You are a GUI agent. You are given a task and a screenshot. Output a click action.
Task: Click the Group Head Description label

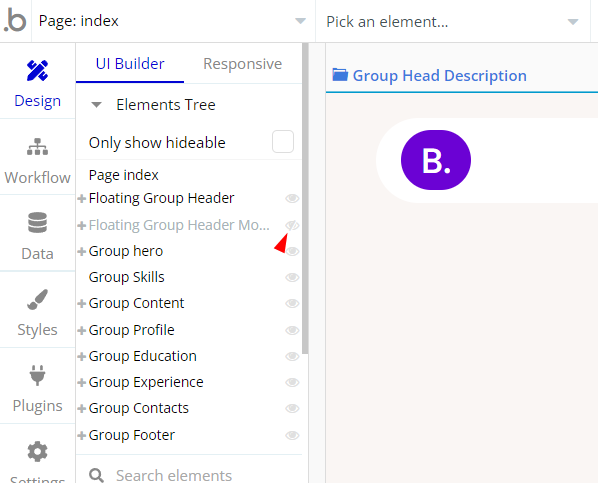click(439, 76)
